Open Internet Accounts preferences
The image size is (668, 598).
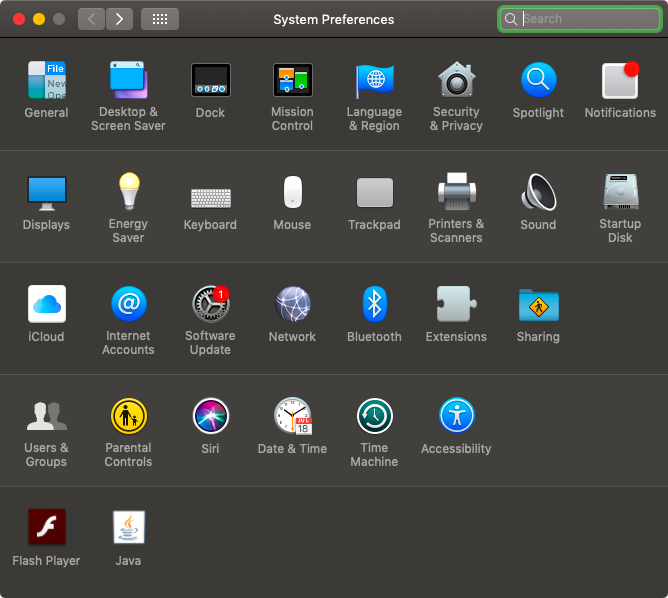point(129,304)
